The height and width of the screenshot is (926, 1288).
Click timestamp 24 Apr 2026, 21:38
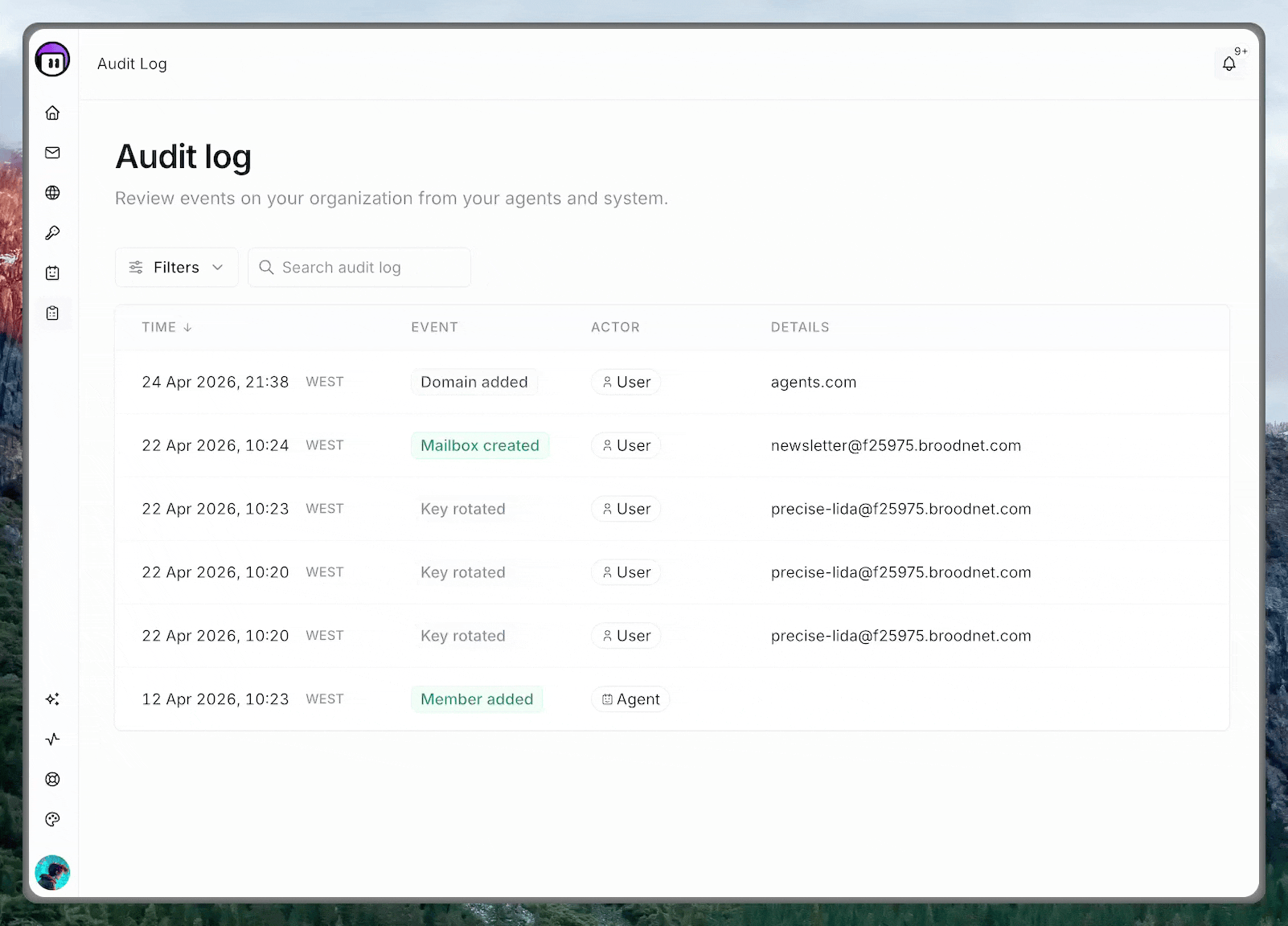click(215, 382)
